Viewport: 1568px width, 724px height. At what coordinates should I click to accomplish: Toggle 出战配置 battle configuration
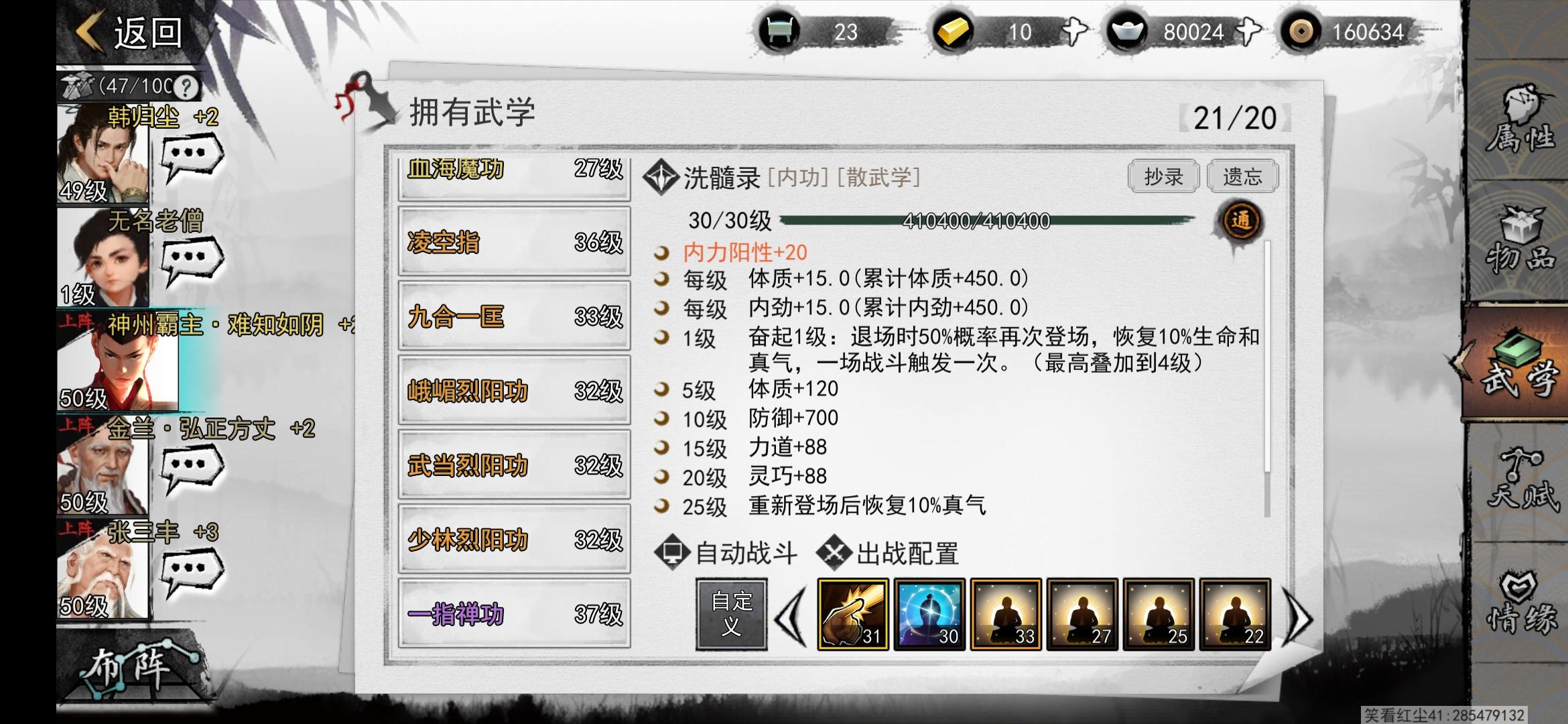(888, 554)
